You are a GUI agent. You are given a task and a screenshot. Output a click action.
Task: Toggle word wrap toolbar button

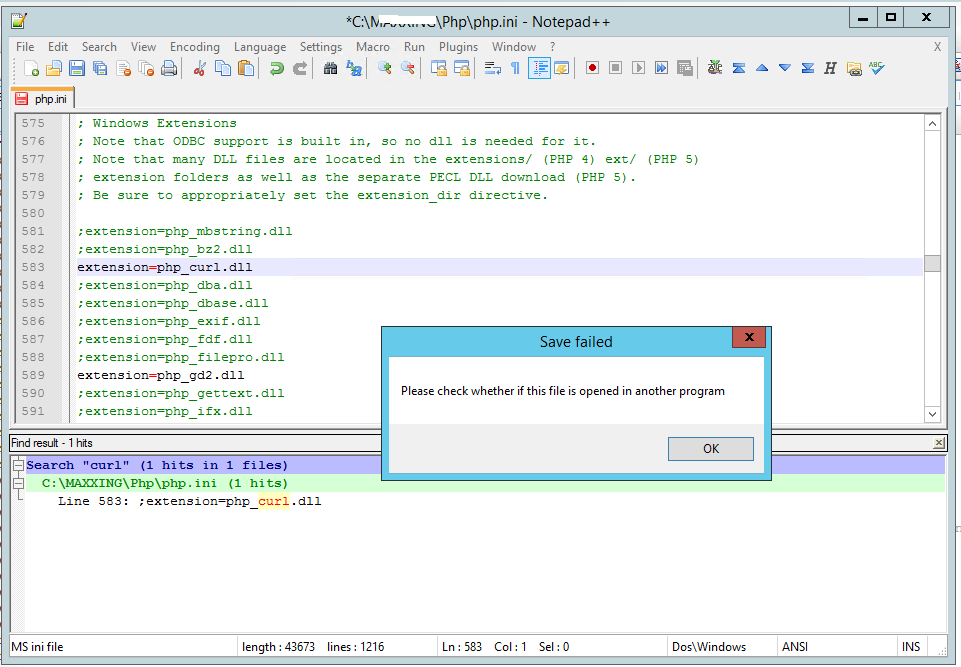492,69
